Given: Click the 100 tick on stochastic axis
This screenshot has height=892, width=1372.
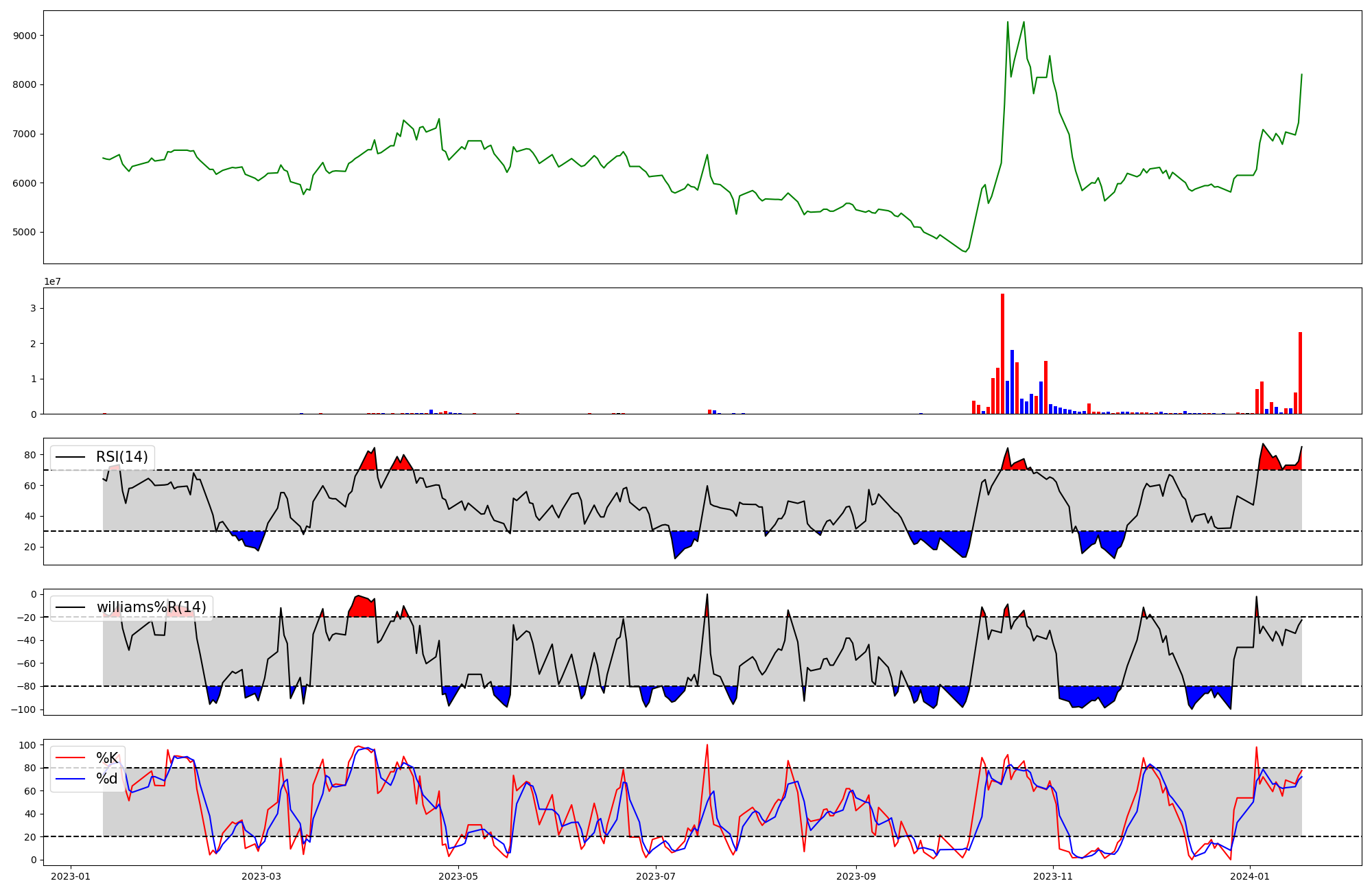Looking at the screenshot, I should (x=27, y=745).
